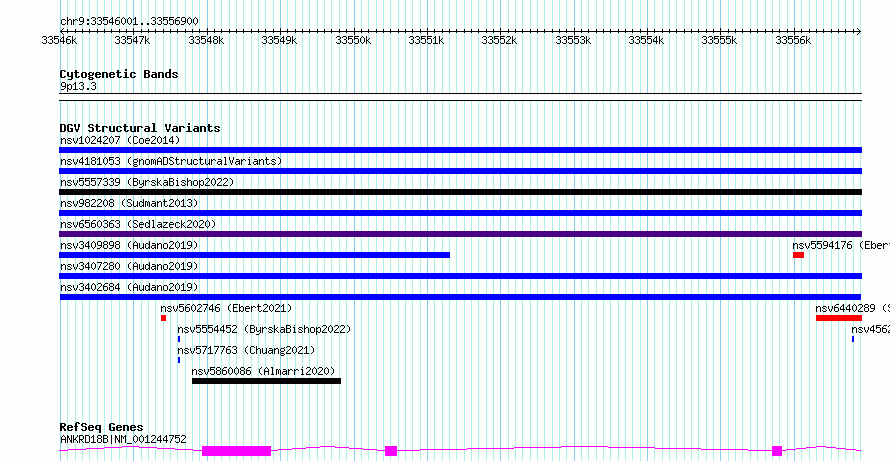This screenshot has width=890, height=461.
Task: Click the red bar under nsv5594176
Action: coord(799,255)
